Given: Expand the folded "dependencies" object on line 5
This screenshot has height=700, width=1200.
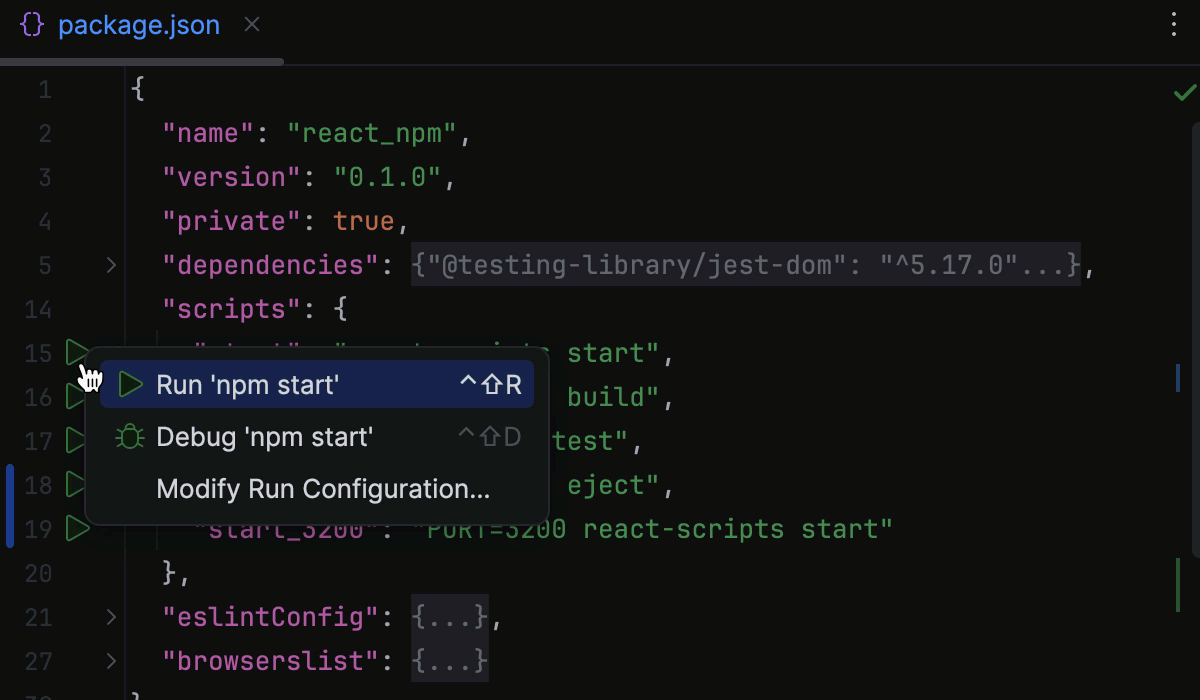Looking at the screenshot, I should click(110, 265).
